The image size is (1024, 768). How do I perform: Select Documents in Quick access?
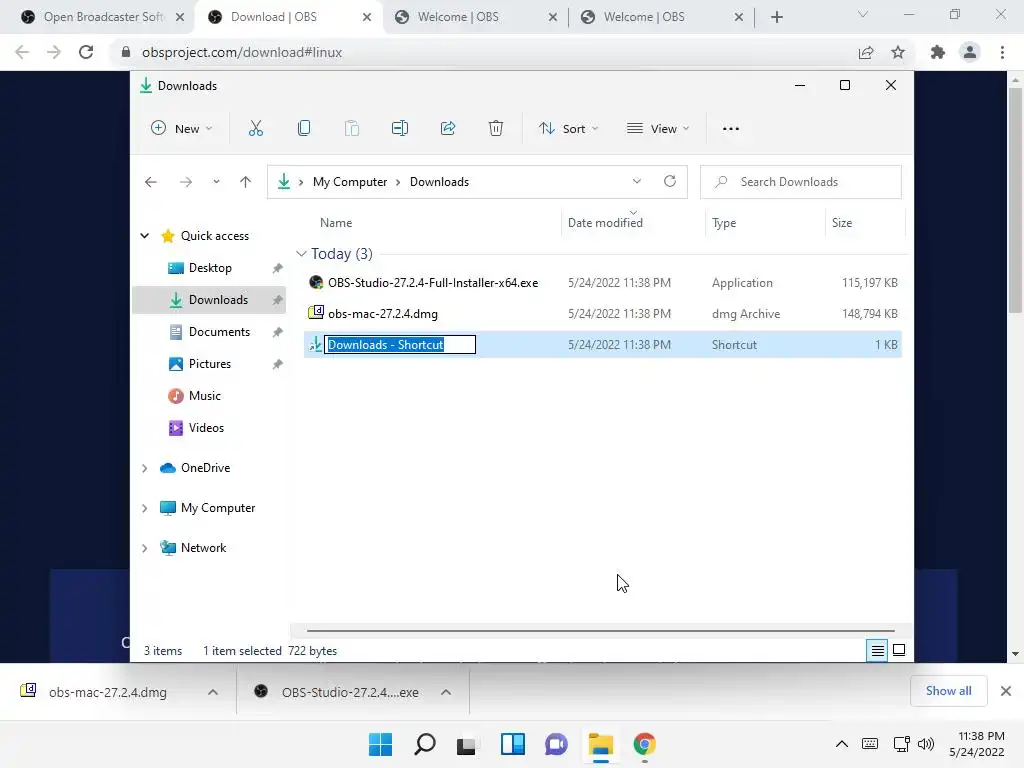(219, 332)
